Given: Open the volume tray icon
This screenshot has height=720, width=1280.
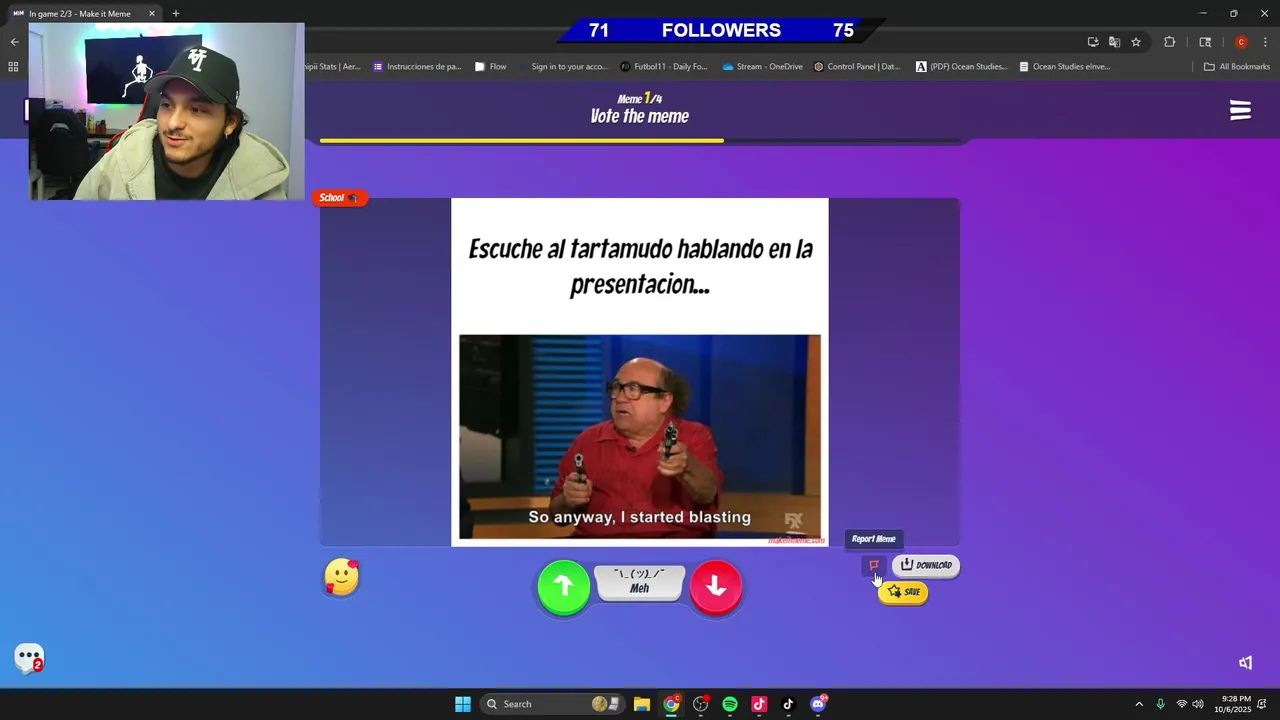Looking at the screenshot, I should coord(1198,704).
